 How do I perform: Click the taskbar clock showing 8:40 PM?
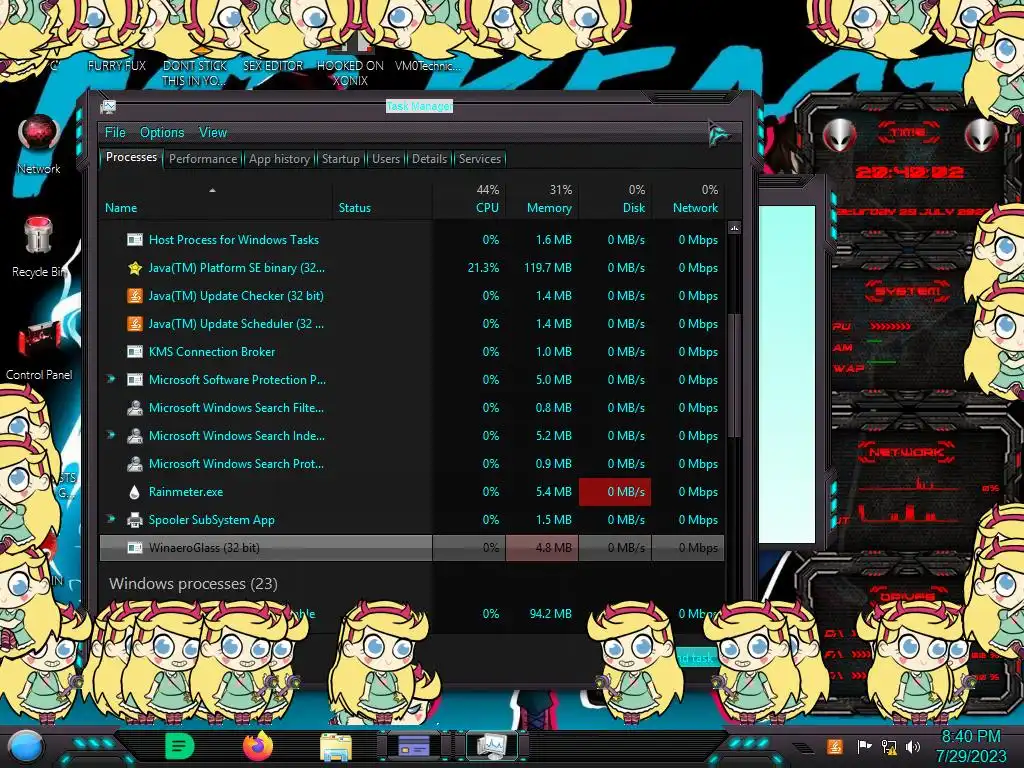pos(972,746)
